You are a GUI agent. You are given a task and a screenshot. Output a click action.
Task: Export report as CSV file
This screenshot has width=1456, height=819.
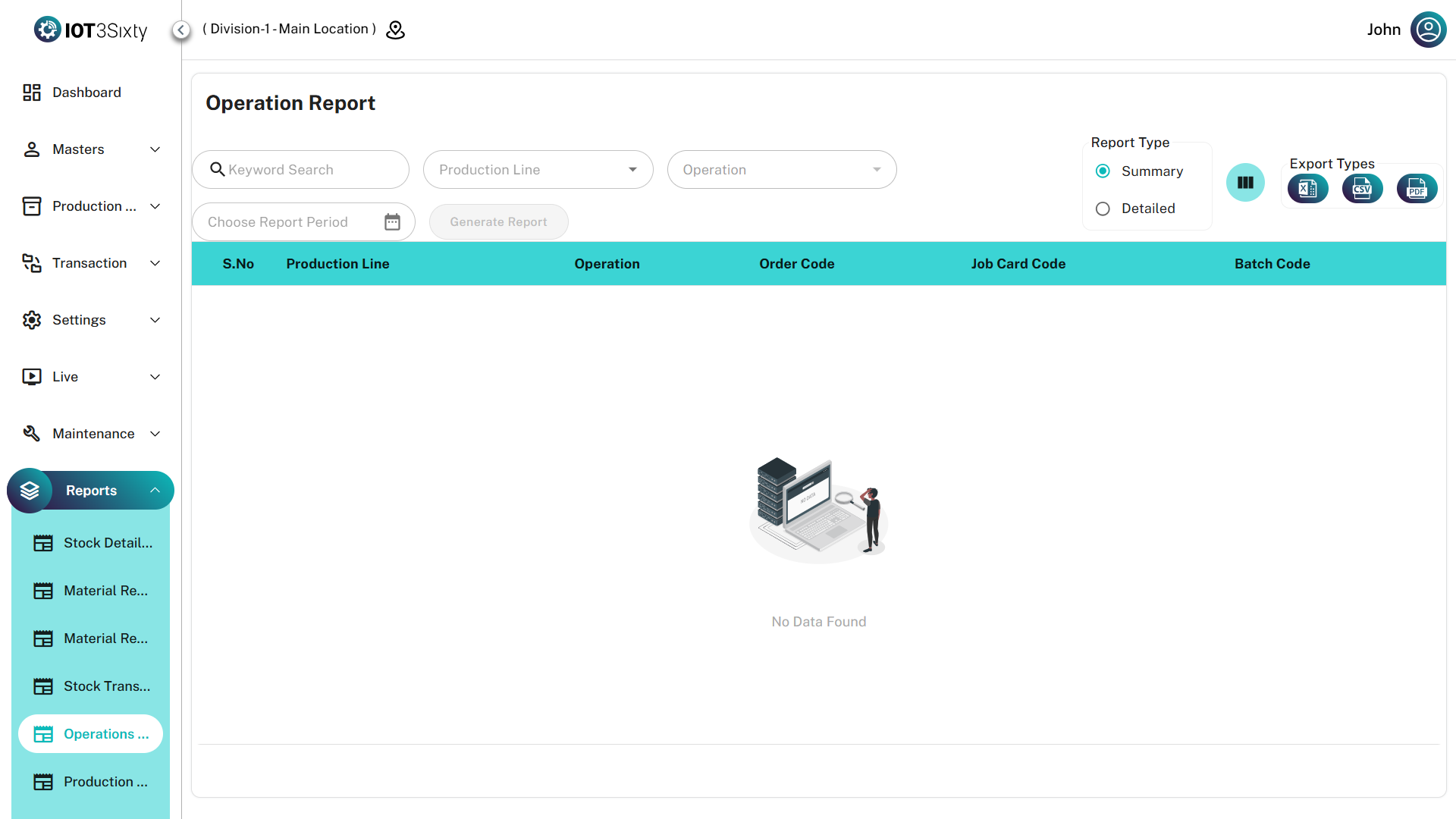click(x=1362, y=189)
